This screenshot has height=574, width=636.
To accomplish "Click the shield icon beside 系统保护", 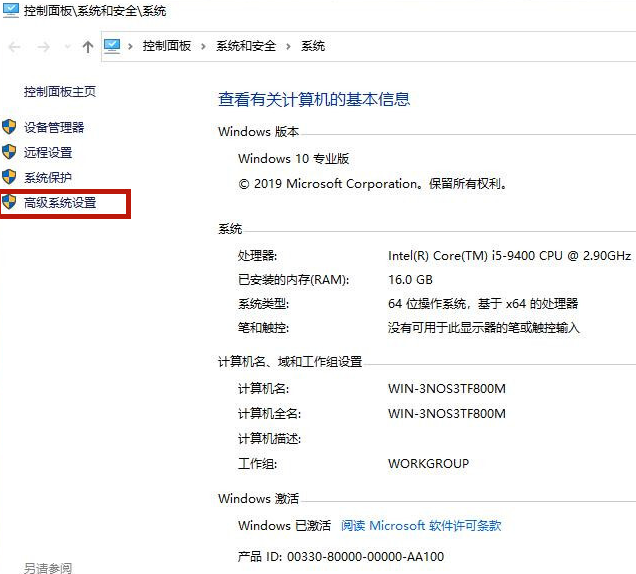I will click(x=9, y=177).
